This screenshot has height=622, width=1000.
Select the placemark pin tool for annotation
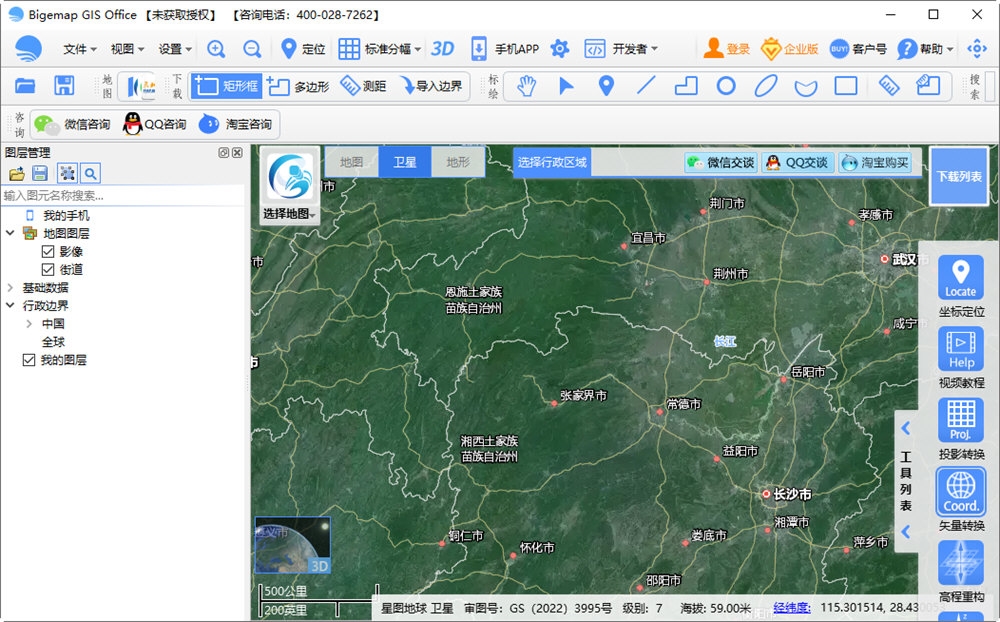tap(605, 86)
